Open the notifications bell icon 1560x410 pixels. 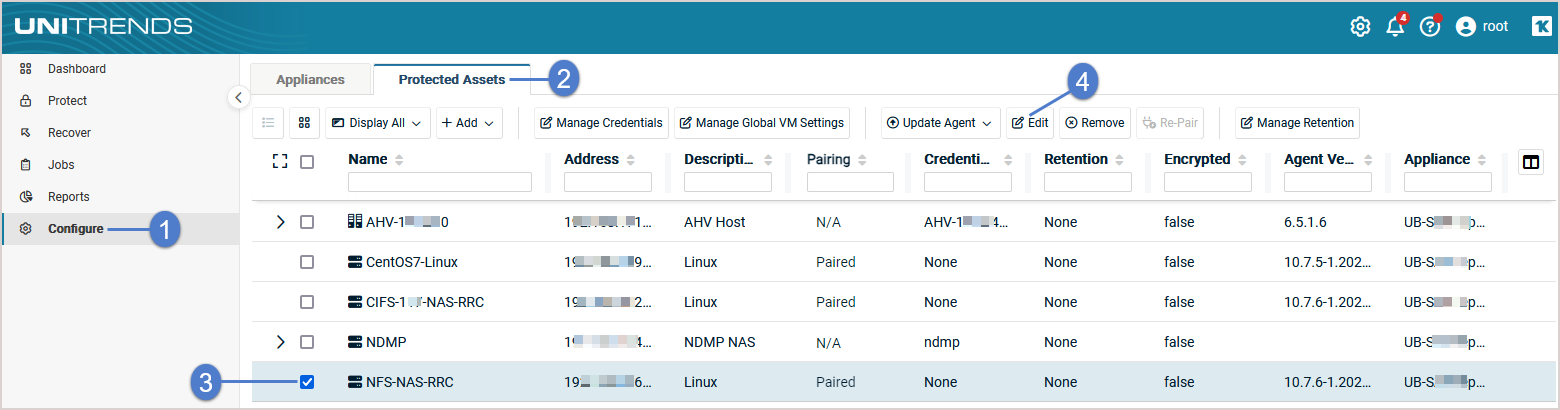[x=1395, y=27]
